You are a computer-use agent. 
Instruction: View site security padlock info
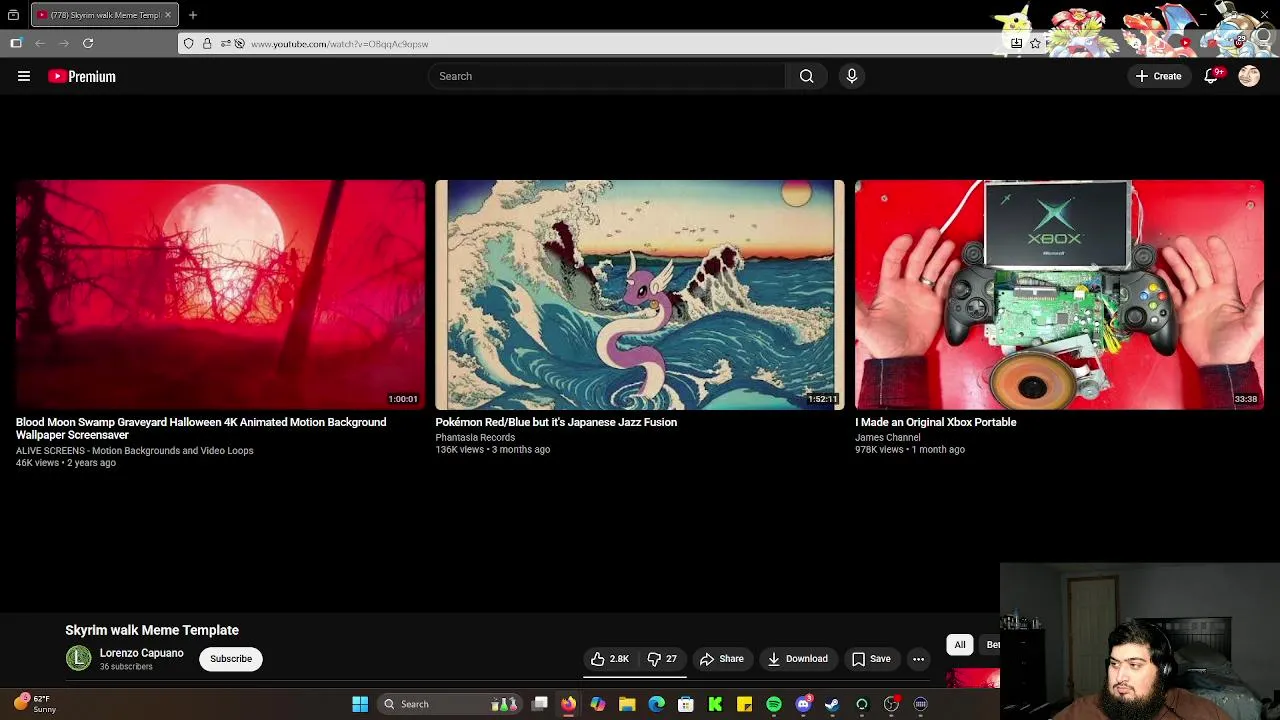(207, 44)
